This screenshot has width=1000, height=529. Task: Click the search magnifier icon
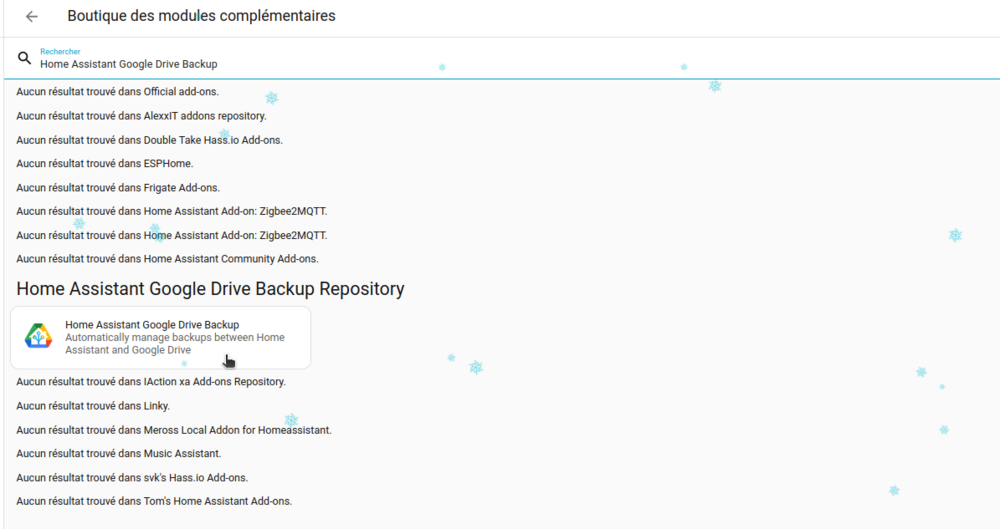pyautogui.click(x=24, y=58)
